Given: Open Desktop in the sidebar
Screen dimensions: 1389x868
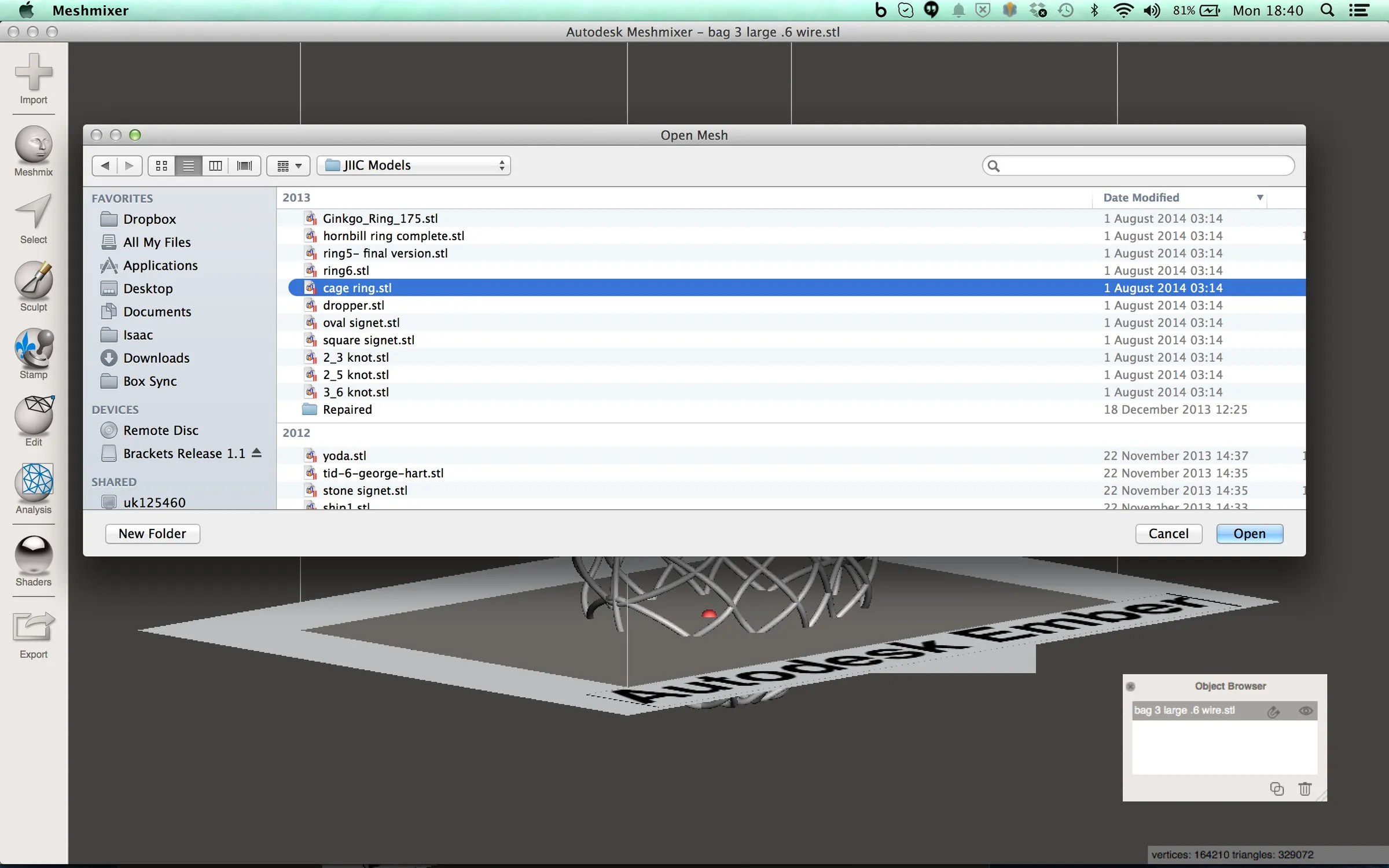Looking at the screenshot, I should (x=148, y=288).
